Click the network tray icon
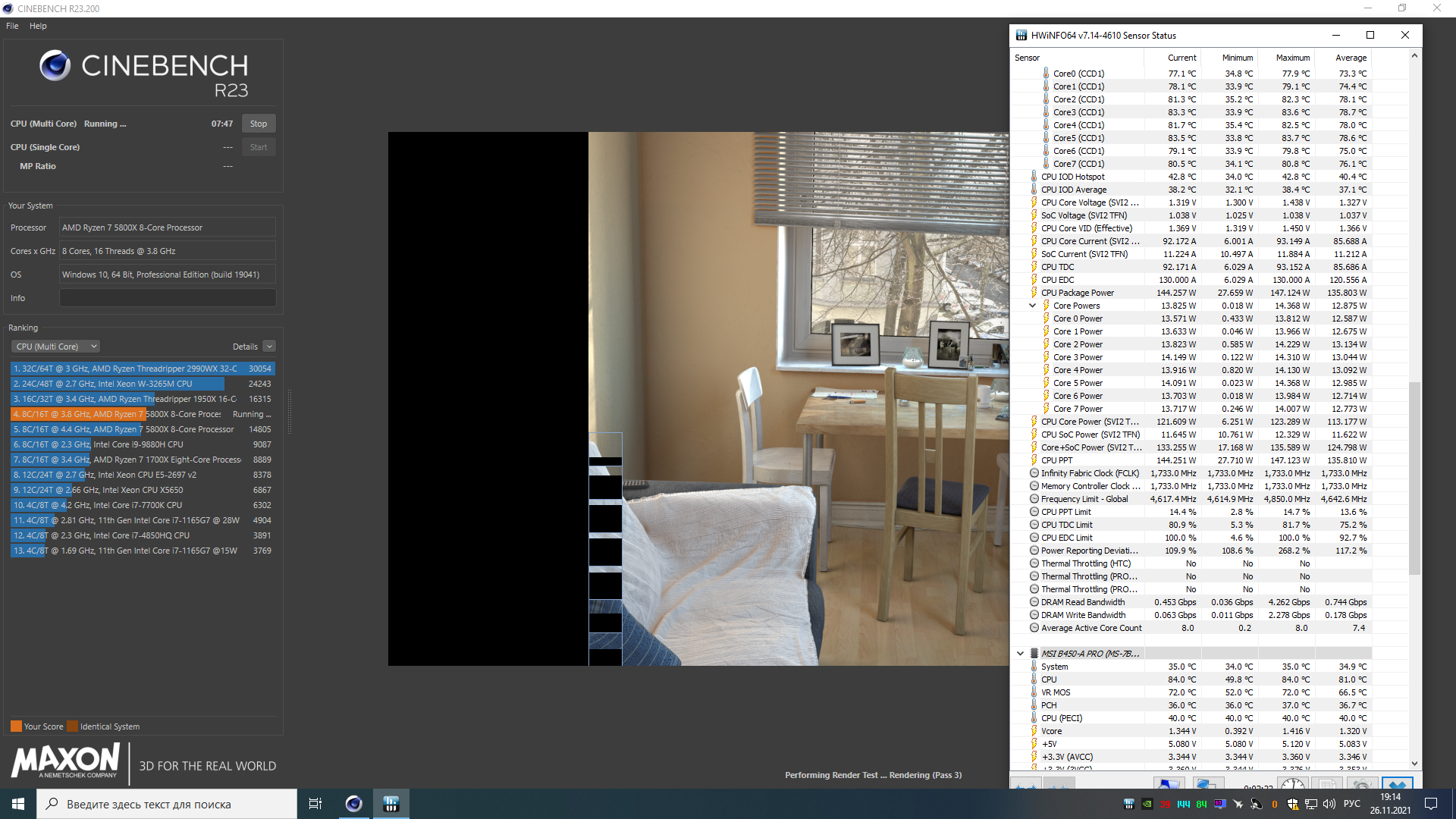The width and height of the screenshot is (1456, 819). (1311, 804)
